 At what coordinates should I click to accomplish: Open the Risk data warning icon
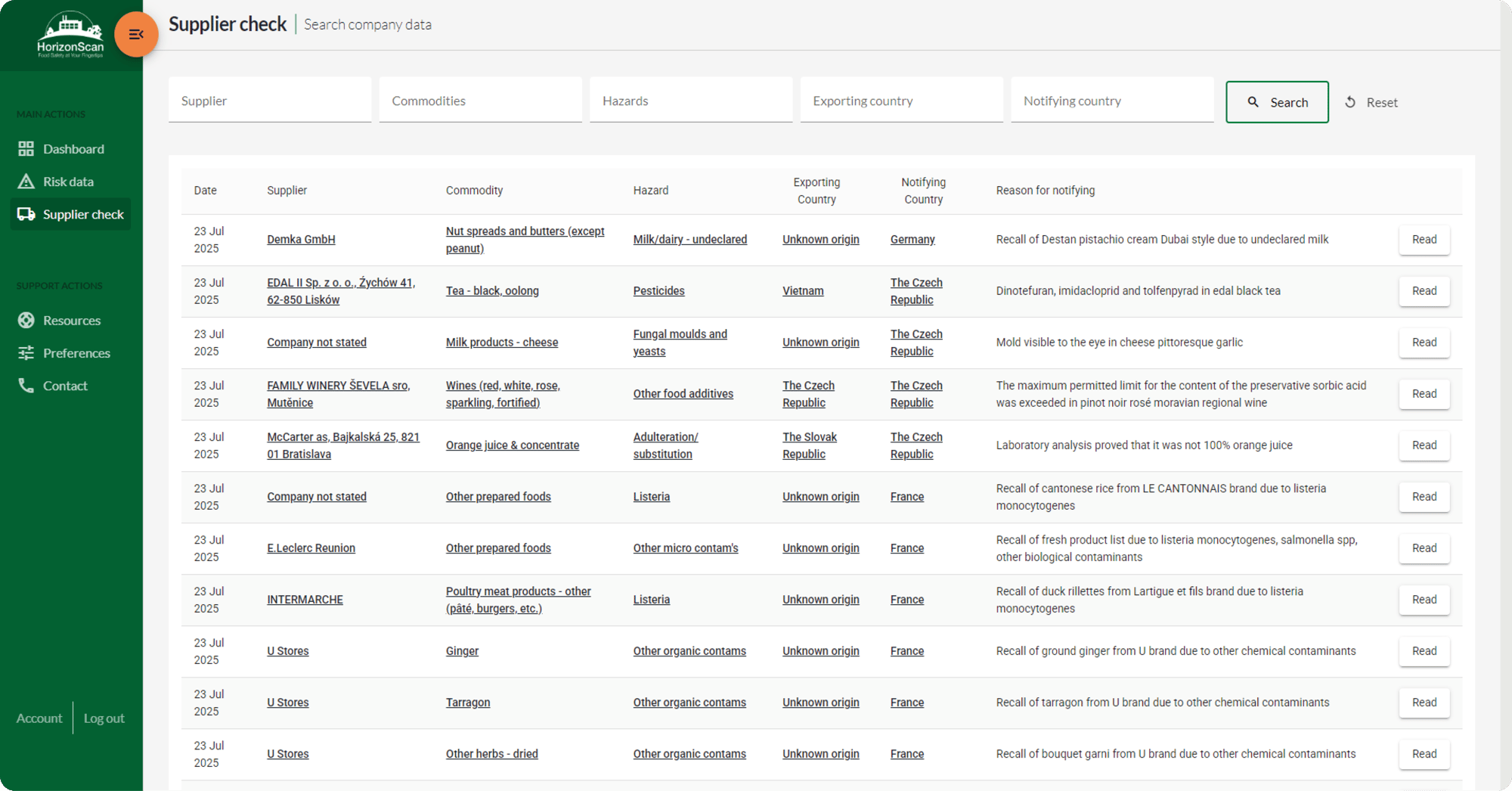26,181
